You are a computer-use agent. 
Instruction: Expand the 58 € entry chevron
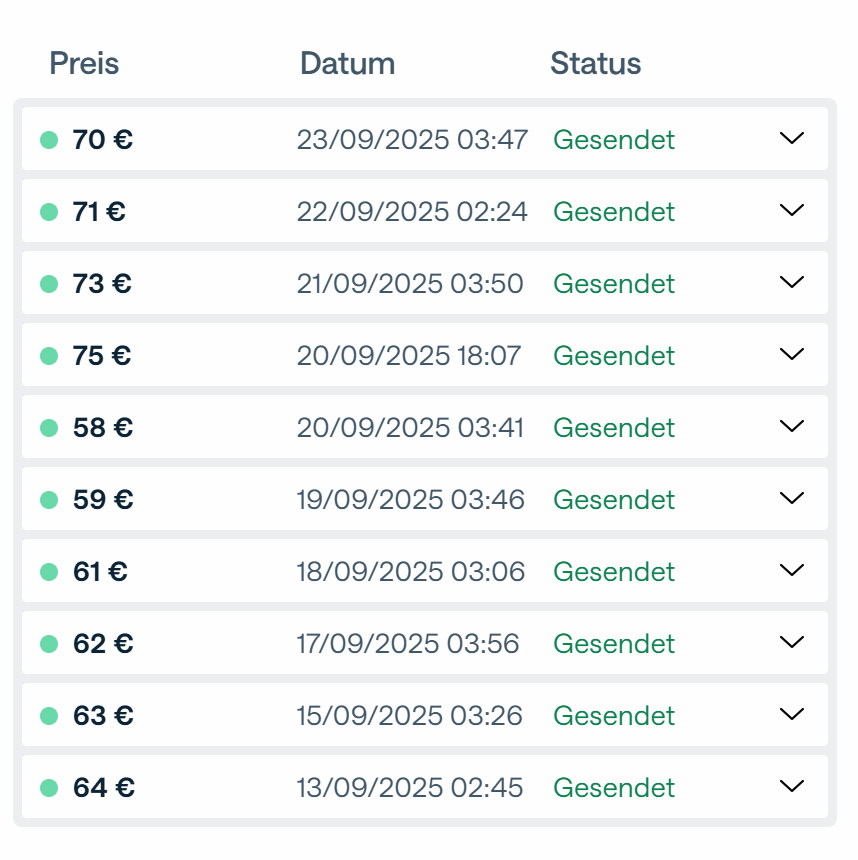(791, 427)
